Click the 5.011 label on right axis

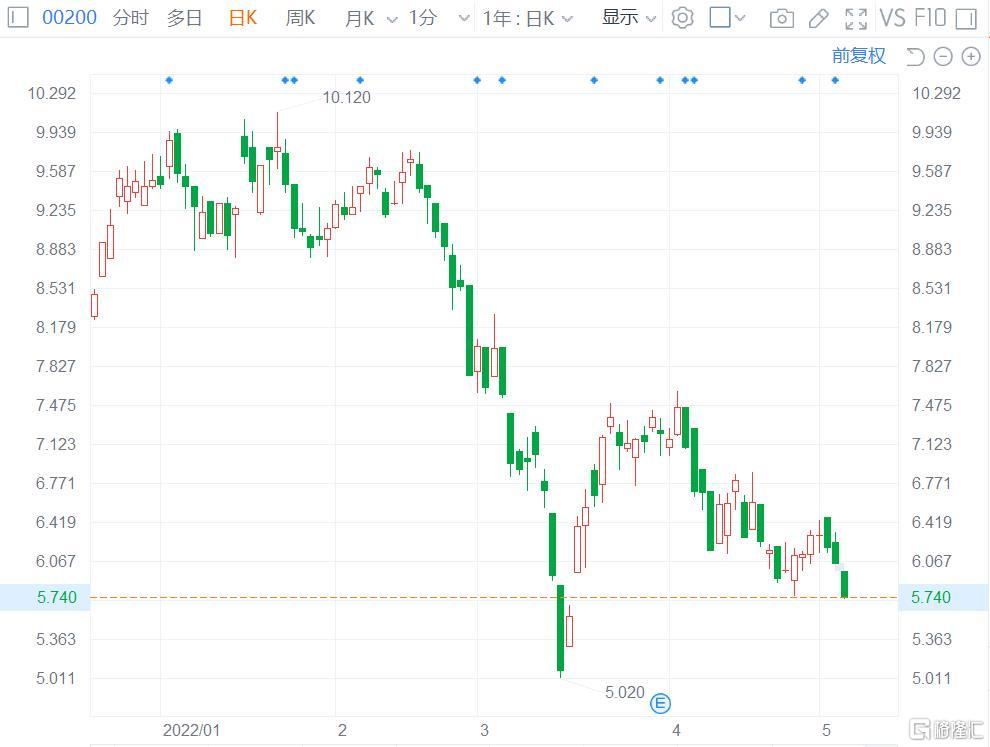coord(931,678)
